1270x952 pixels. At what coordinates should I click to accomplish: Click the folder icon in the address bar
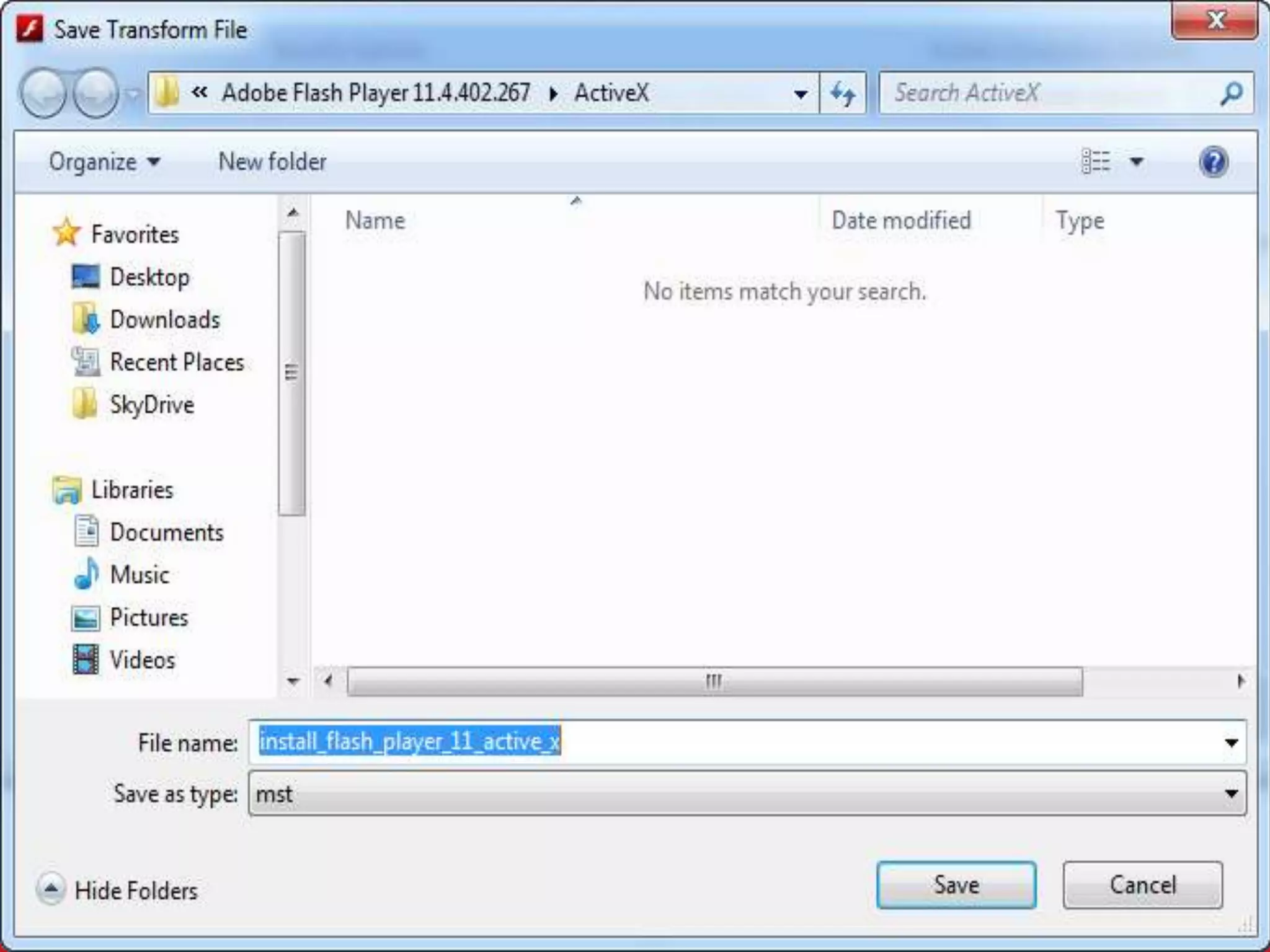[166, 92]
